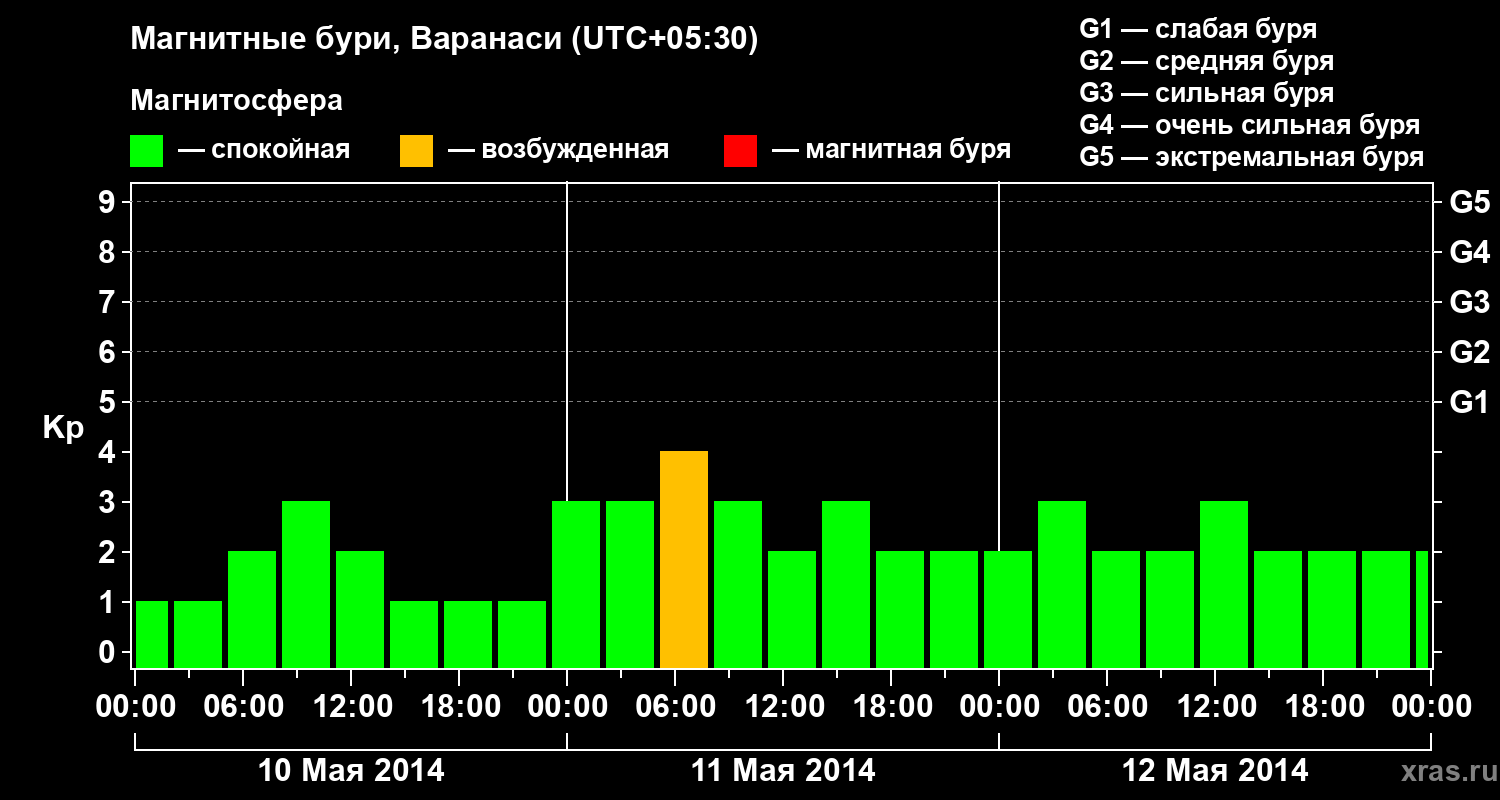Click the 'G2 — средняя буря' legend line
The width and height of the screenshot is (1500, 800).
tap(1206, 61)
